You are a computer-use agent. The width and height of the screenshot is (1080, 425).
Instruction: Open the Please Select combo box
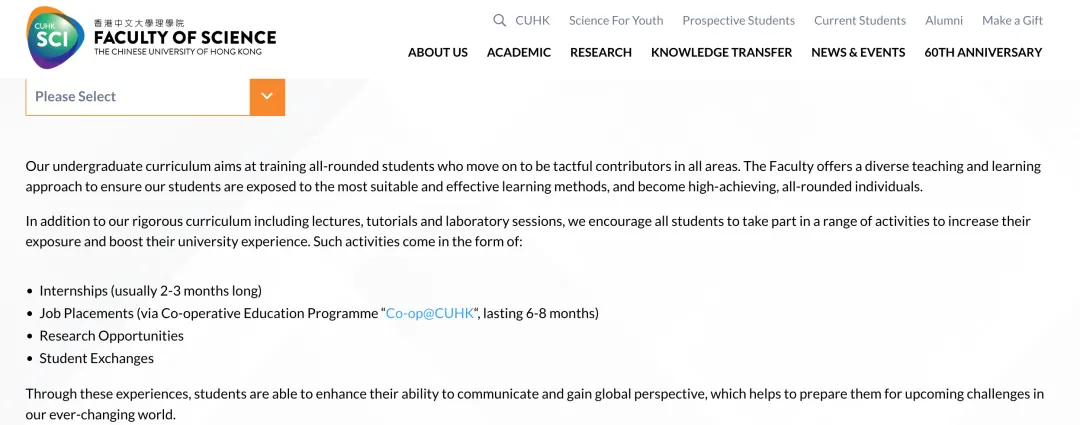point(155,96)
